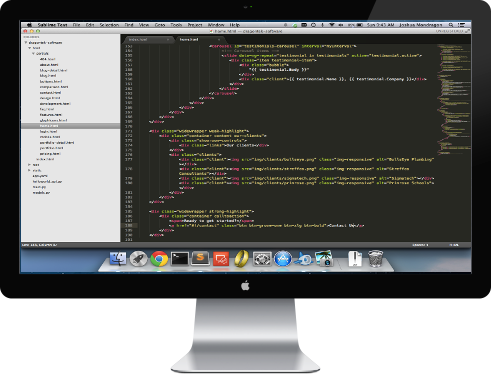Click the volume icon in menu bar
Image resolution: width=491 pixels, height=375 pixels.
click(341, 25)
